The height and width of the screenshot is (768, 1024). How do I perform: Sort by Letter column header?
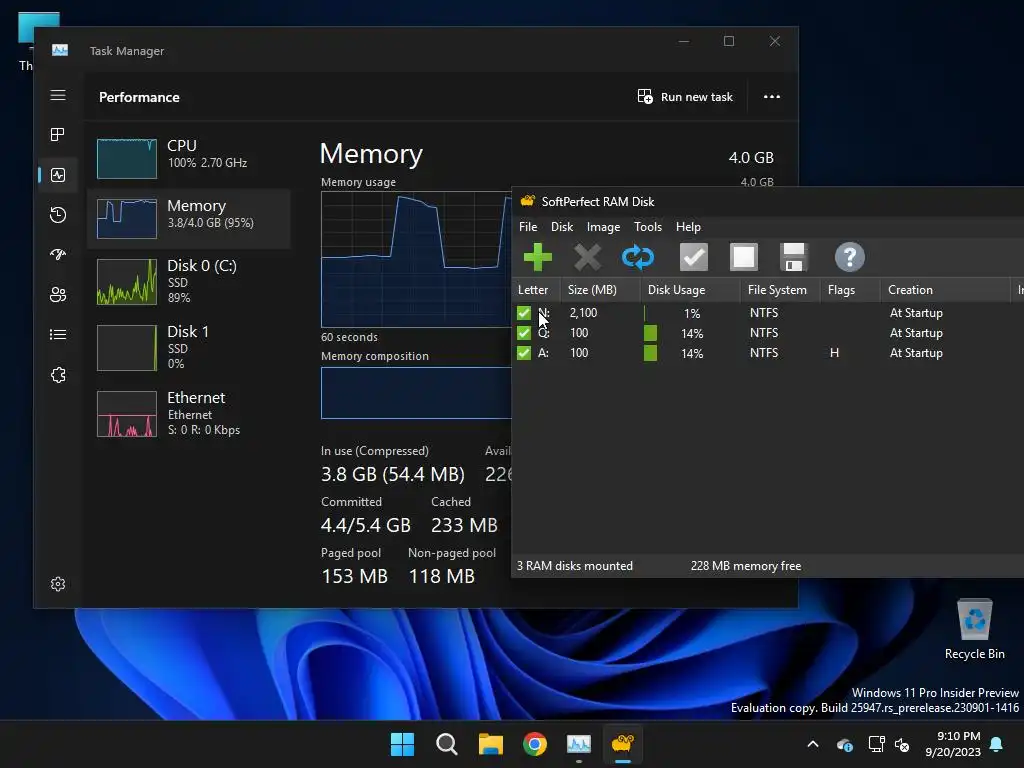(536, 290)
